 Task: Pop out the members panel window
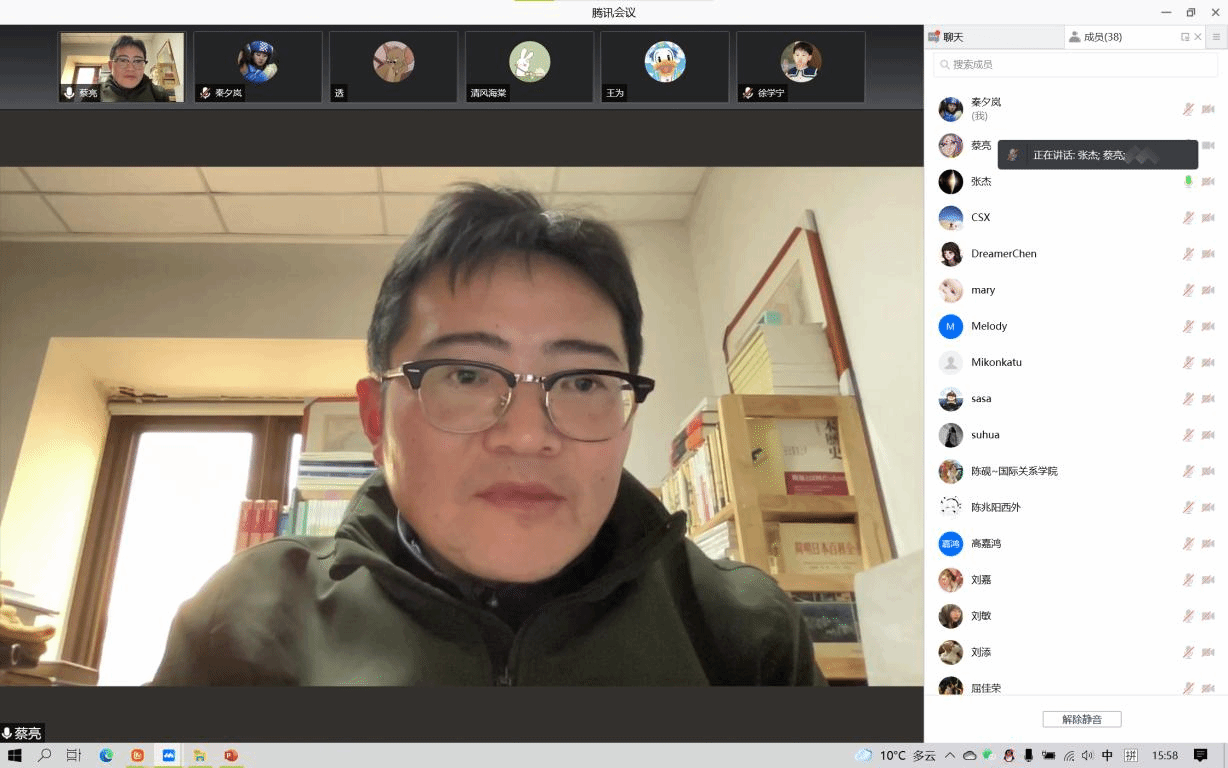click(x=1185, y=37)
